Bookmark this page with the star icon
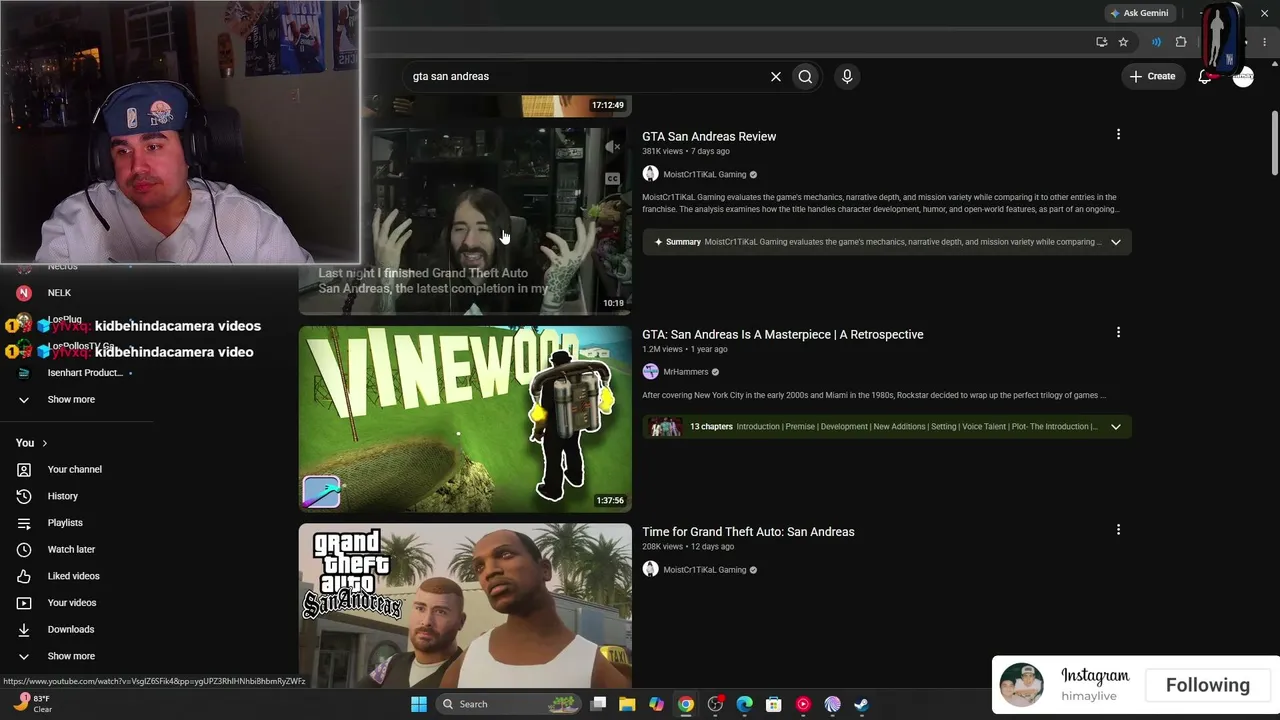This screenshot has width=1280, height=720. (x=1123, y=42)
